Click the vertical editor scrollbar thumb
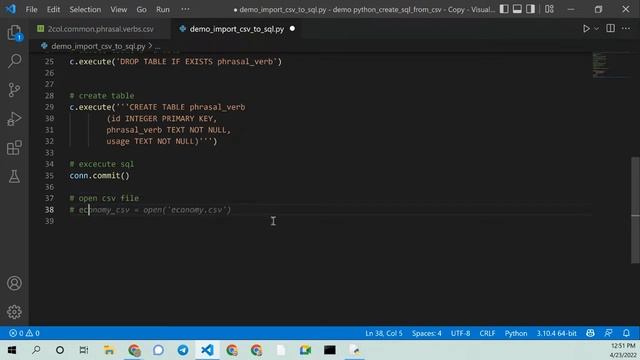640x360 pixels. pyautogui.click(x=635, y=210)
